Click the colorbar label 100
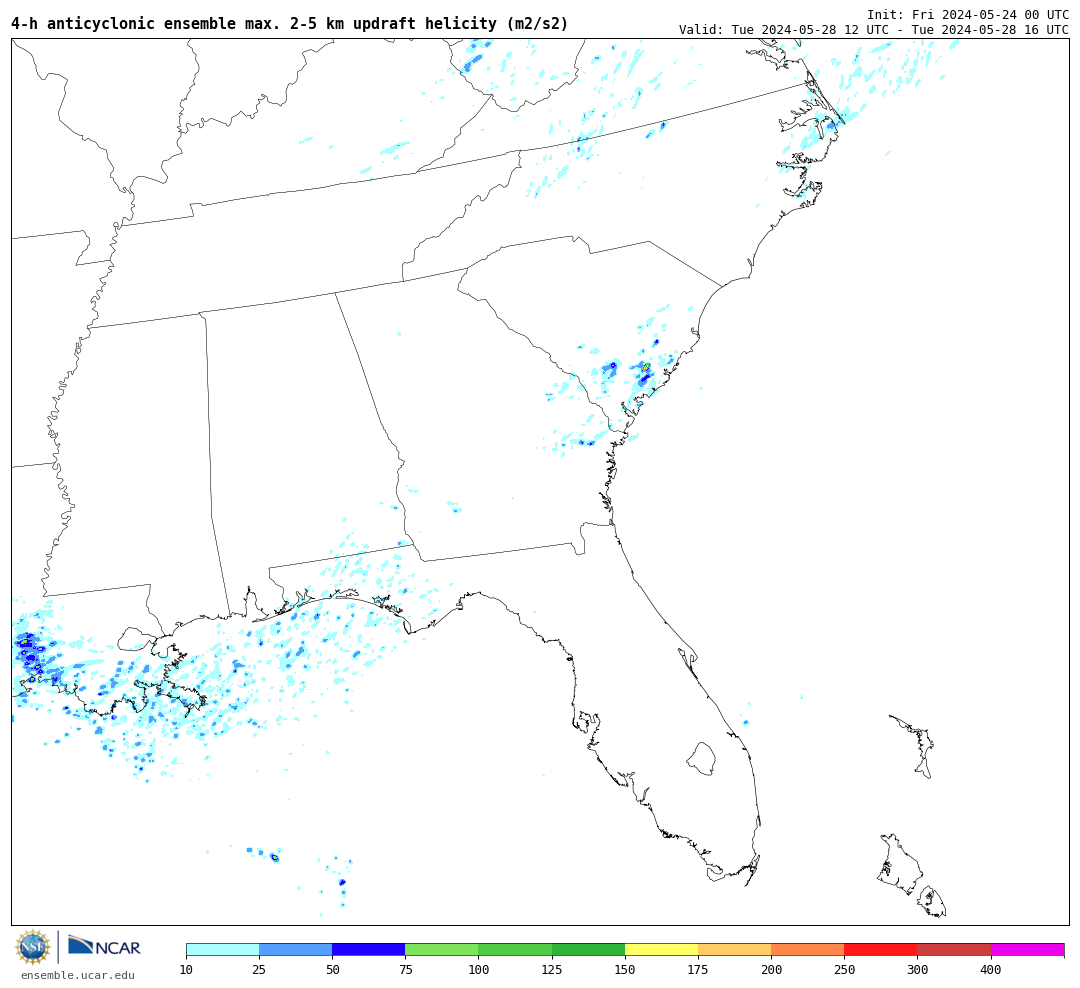This screenshot has width=1080, height=988. (x=479, y=969)
